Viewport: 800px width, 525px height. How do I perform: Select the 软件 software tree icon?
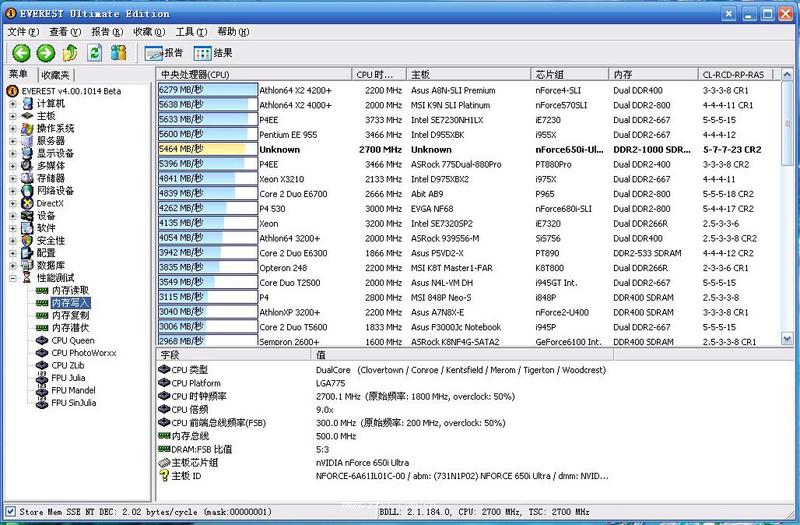pyautogui.click(x=27, y=228)
